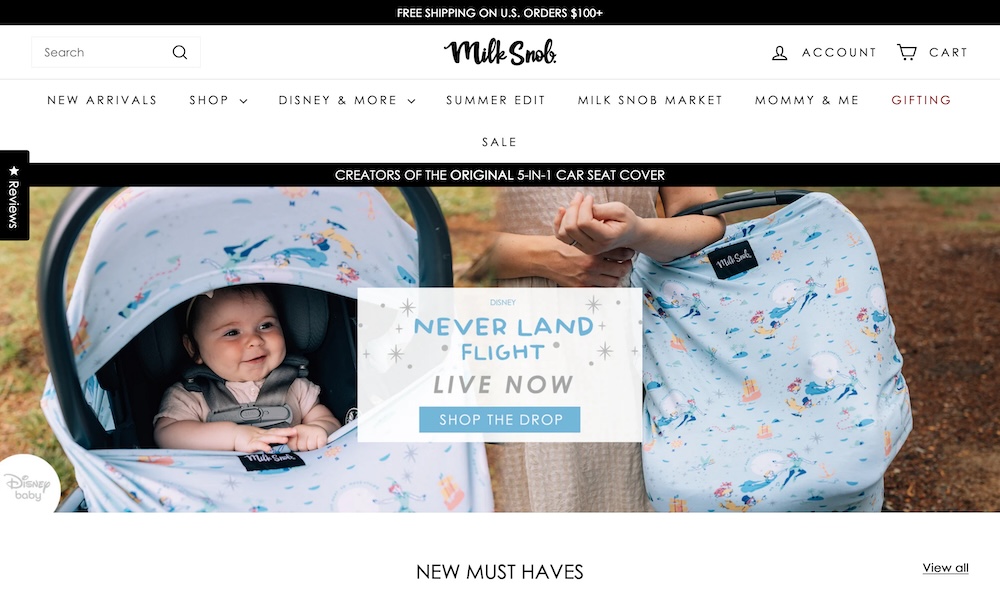This screenshot has height=600, width=1000.
Task: Go to the Sale section
Action: click(499, 142)
